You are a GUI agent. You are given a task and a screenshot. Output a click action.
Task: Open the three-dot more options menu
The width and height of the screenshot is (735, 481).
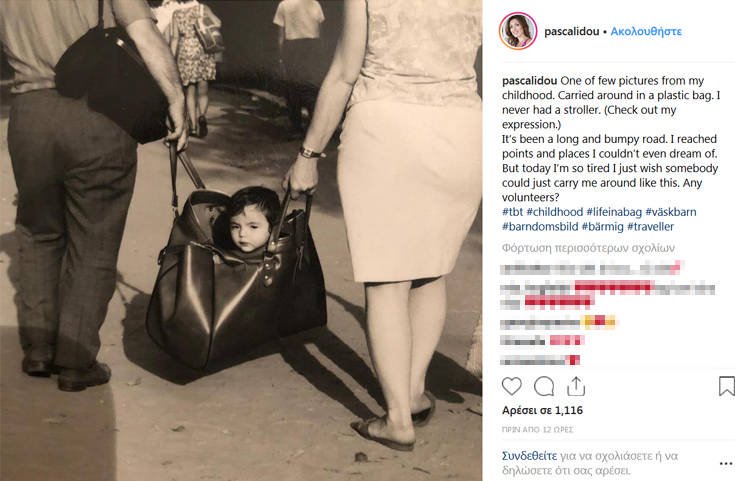point(726,464)
